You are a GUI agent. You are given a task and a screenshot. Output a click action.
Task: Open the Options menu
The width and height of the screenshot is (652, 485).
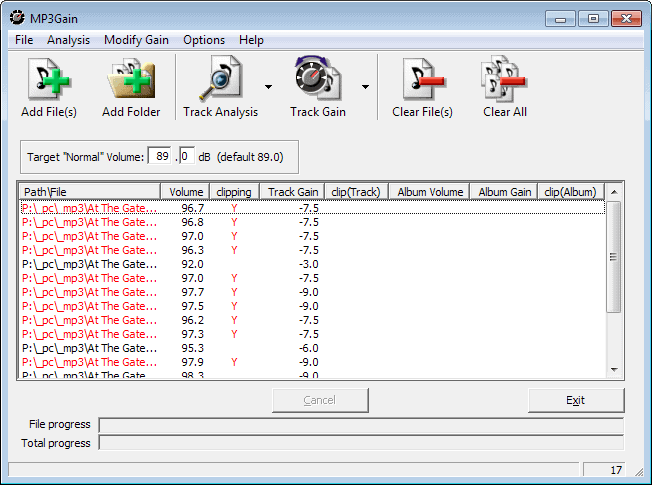(x=204, y=40)
